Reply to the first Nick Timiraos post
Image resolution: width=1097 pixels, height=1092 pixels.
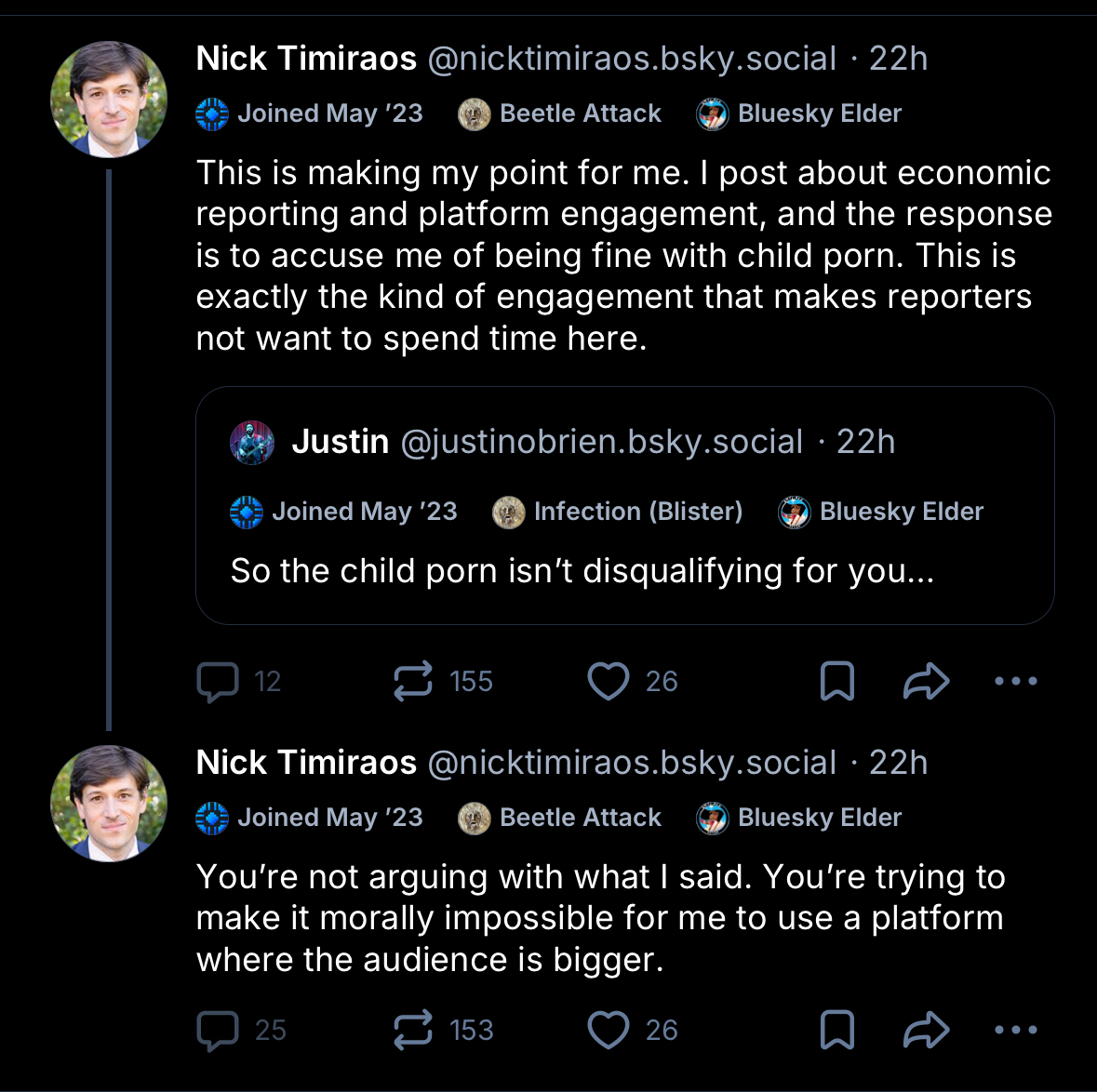click(219, 682)
